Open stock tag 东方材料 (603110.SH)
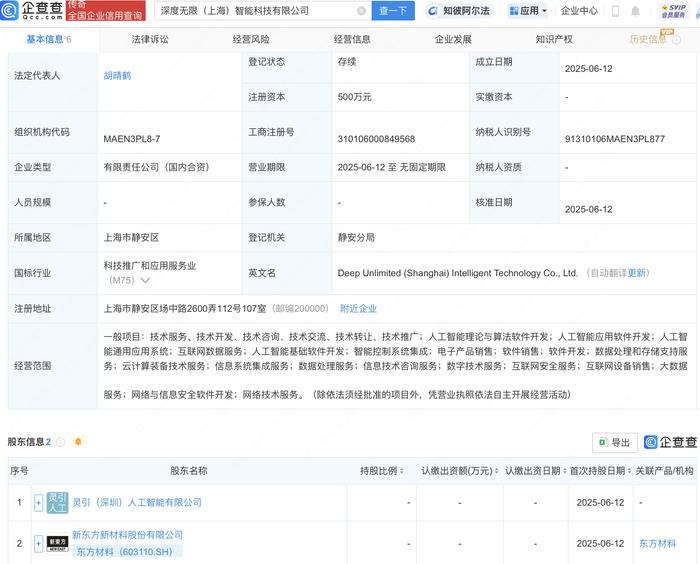 coord(127,551)
